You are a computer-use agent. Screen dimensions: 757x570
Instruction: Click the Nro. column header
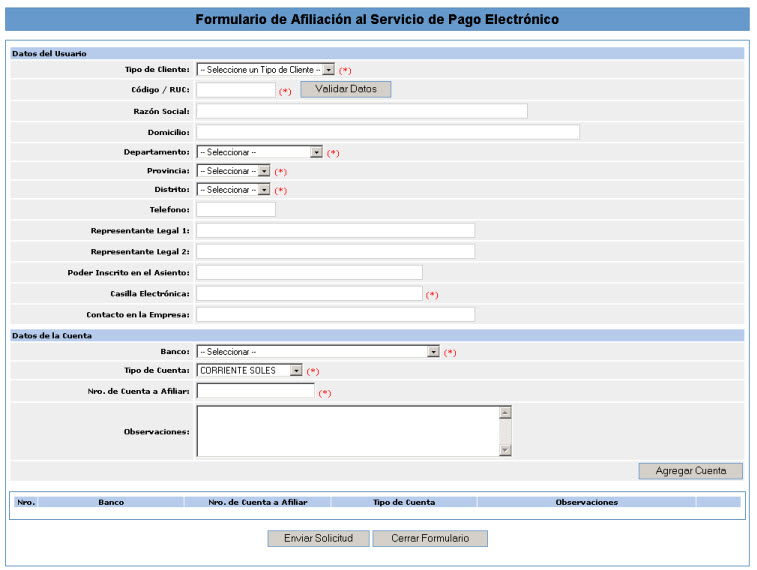click(x=26, y=502)
